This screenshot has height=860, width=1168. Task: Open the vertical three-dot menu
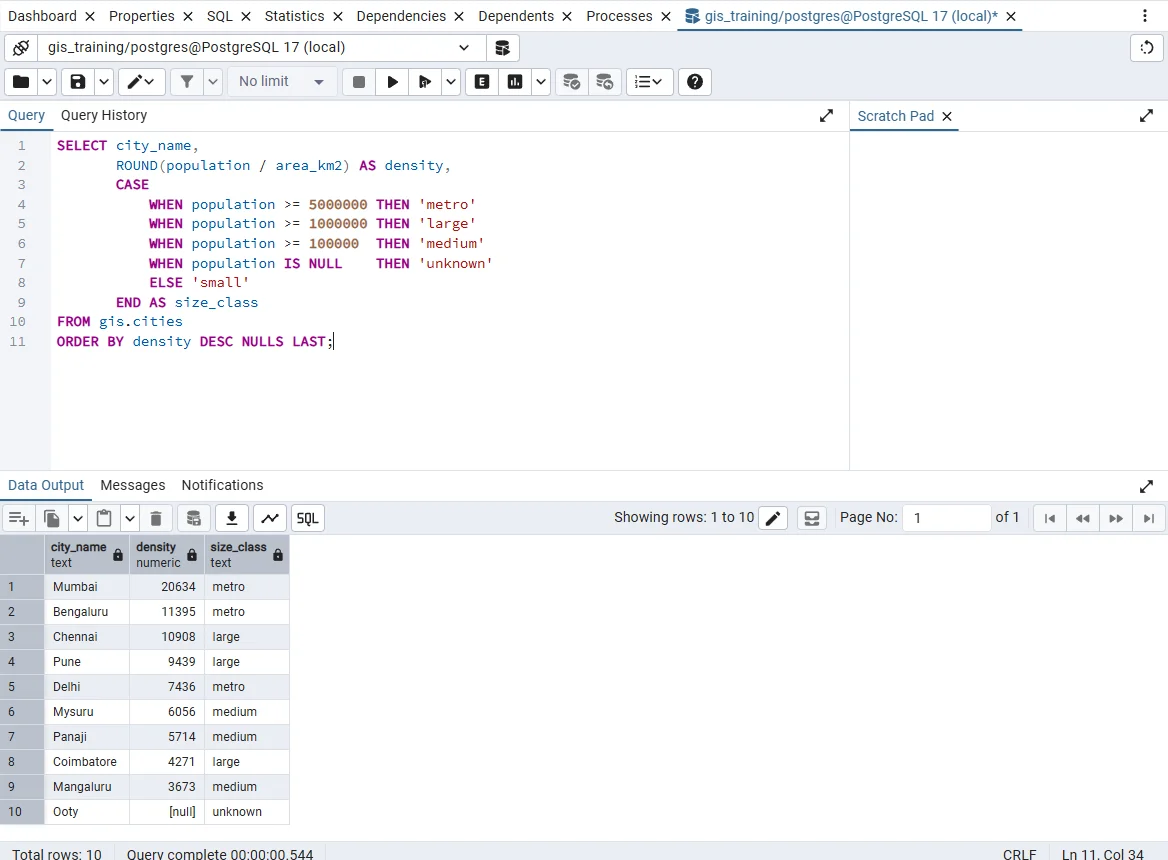tap(1145, 16)
